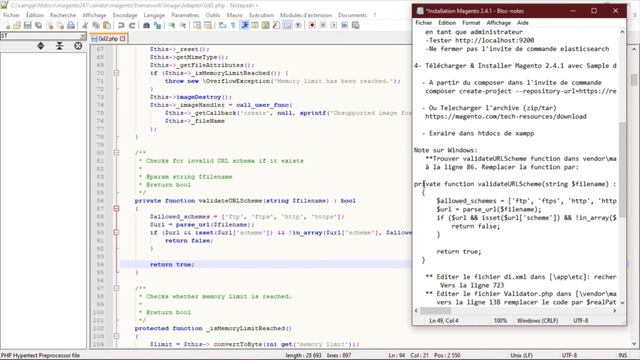The image size is (640, 360).
Task: Click the Notepad++ scroll down arrow
Action: point(634,344)
